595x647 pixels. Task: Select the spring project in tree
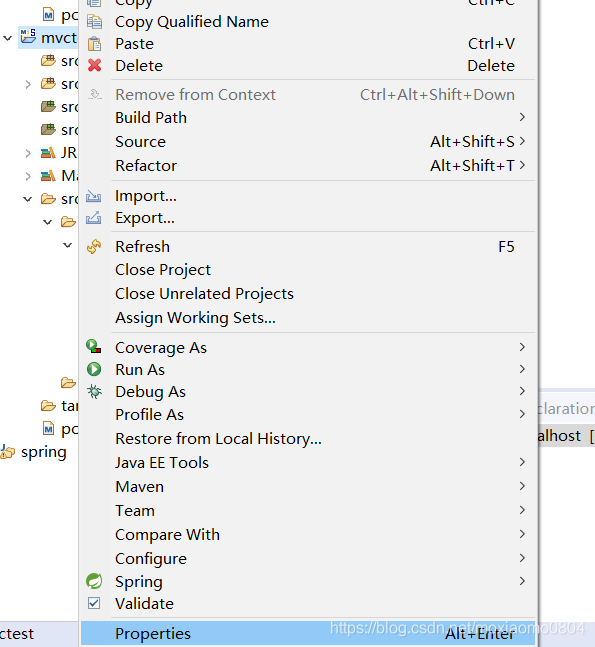click(x=43, y=452)
